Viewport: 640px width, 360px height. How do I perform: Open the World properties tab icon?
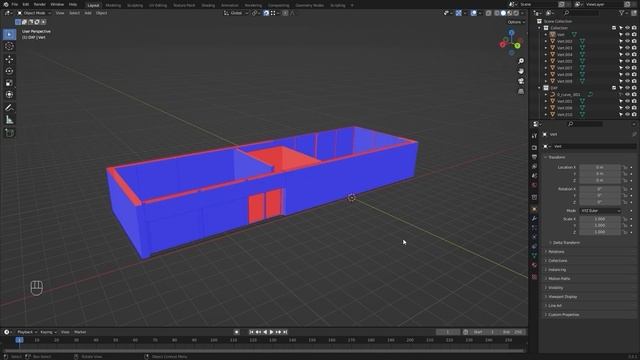click(534, 185)
